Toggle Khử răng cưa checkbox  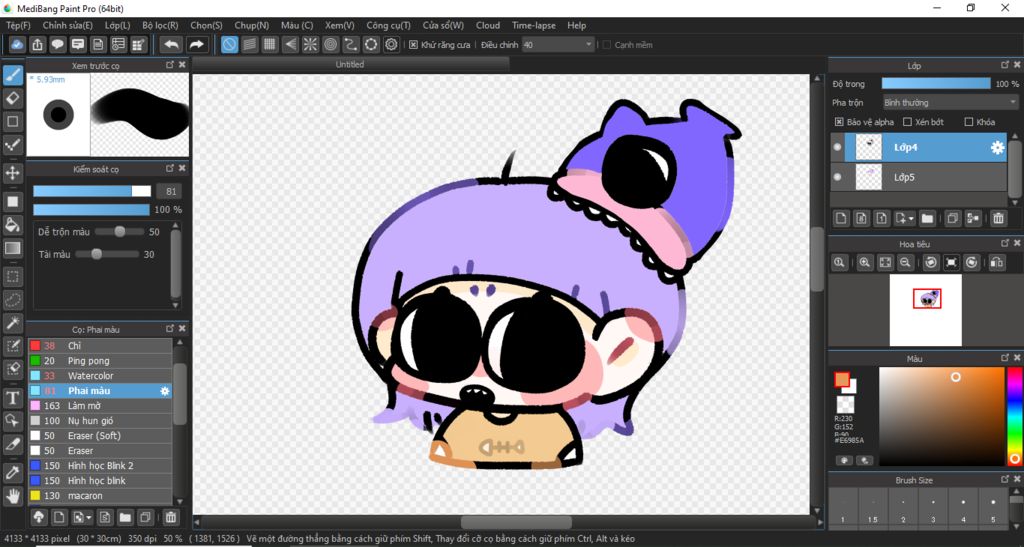click(413, 44)
